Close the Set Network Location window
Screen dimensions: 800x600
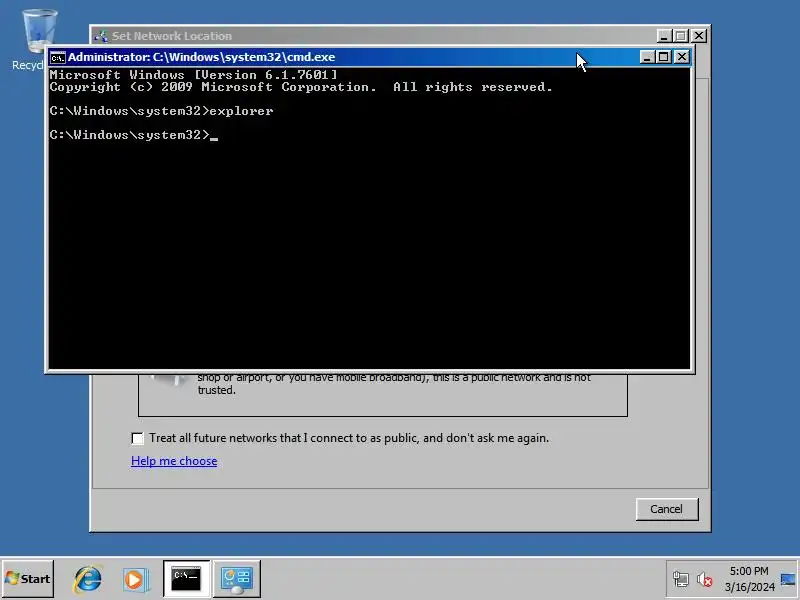(698, 36)
